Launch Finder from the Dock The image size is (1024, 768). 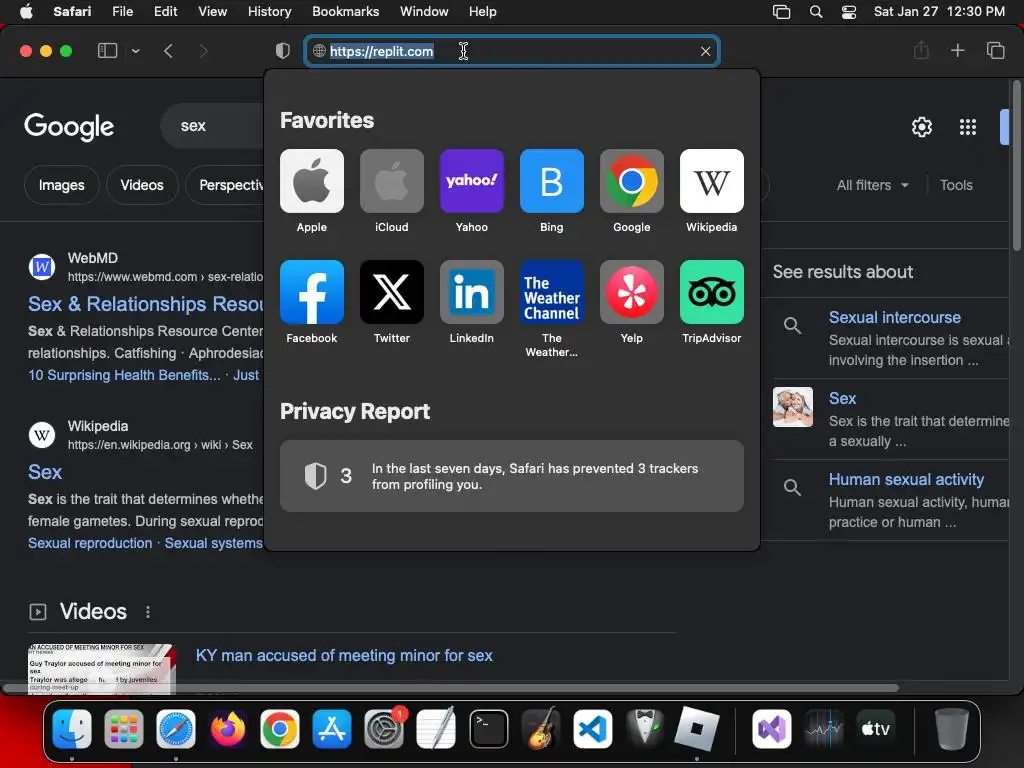point(72,728)
